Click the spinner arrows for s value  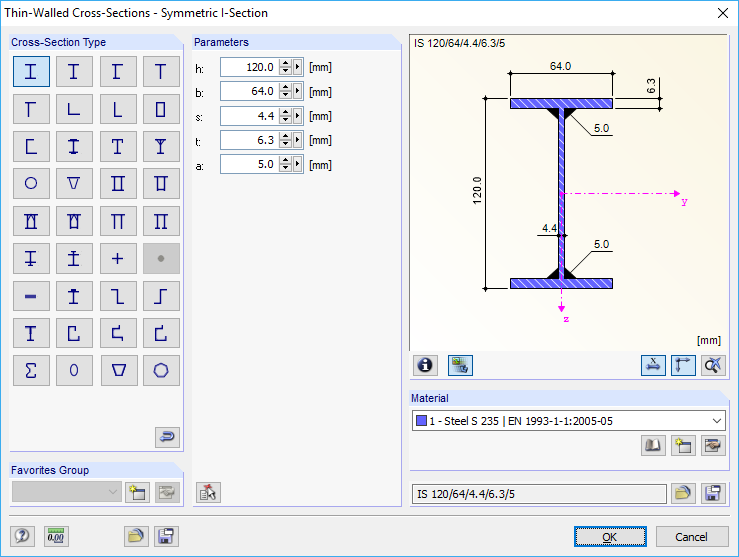point(285,115)
